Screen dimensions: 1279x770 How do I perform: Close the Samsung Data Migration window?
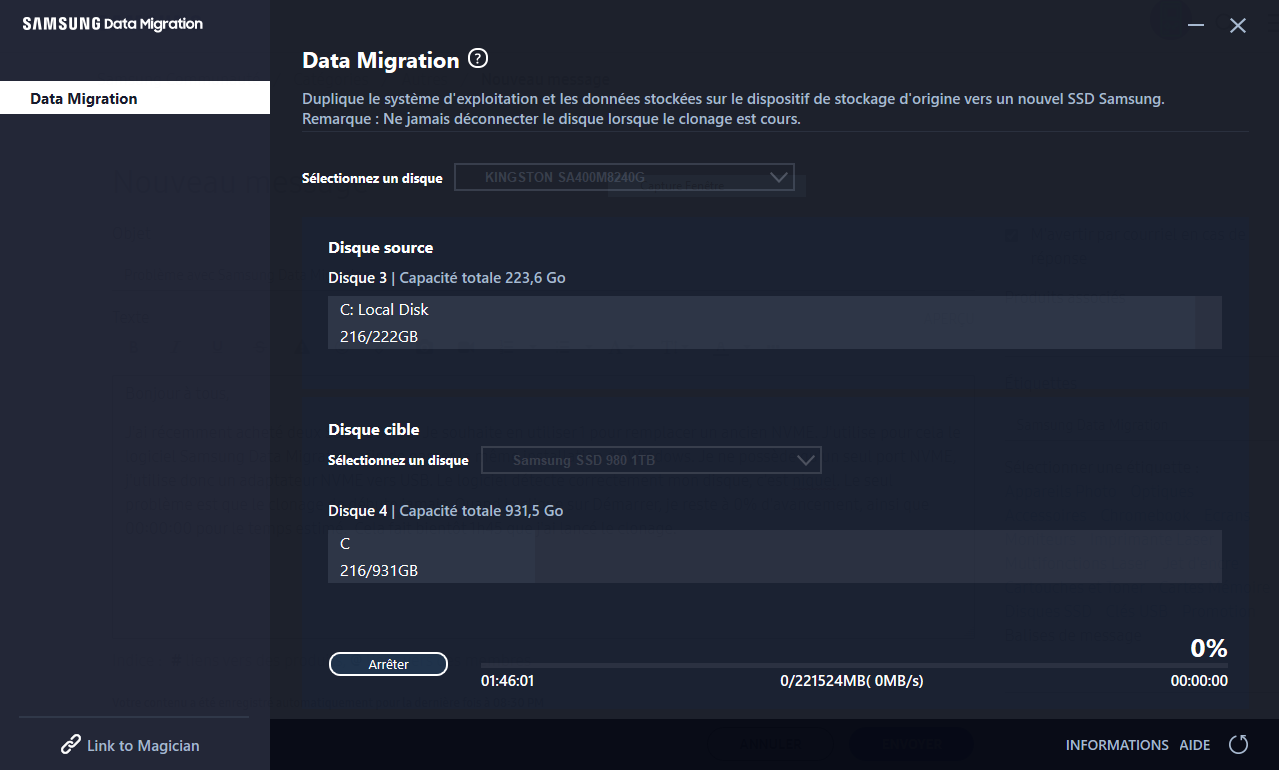click(1238, 26)
